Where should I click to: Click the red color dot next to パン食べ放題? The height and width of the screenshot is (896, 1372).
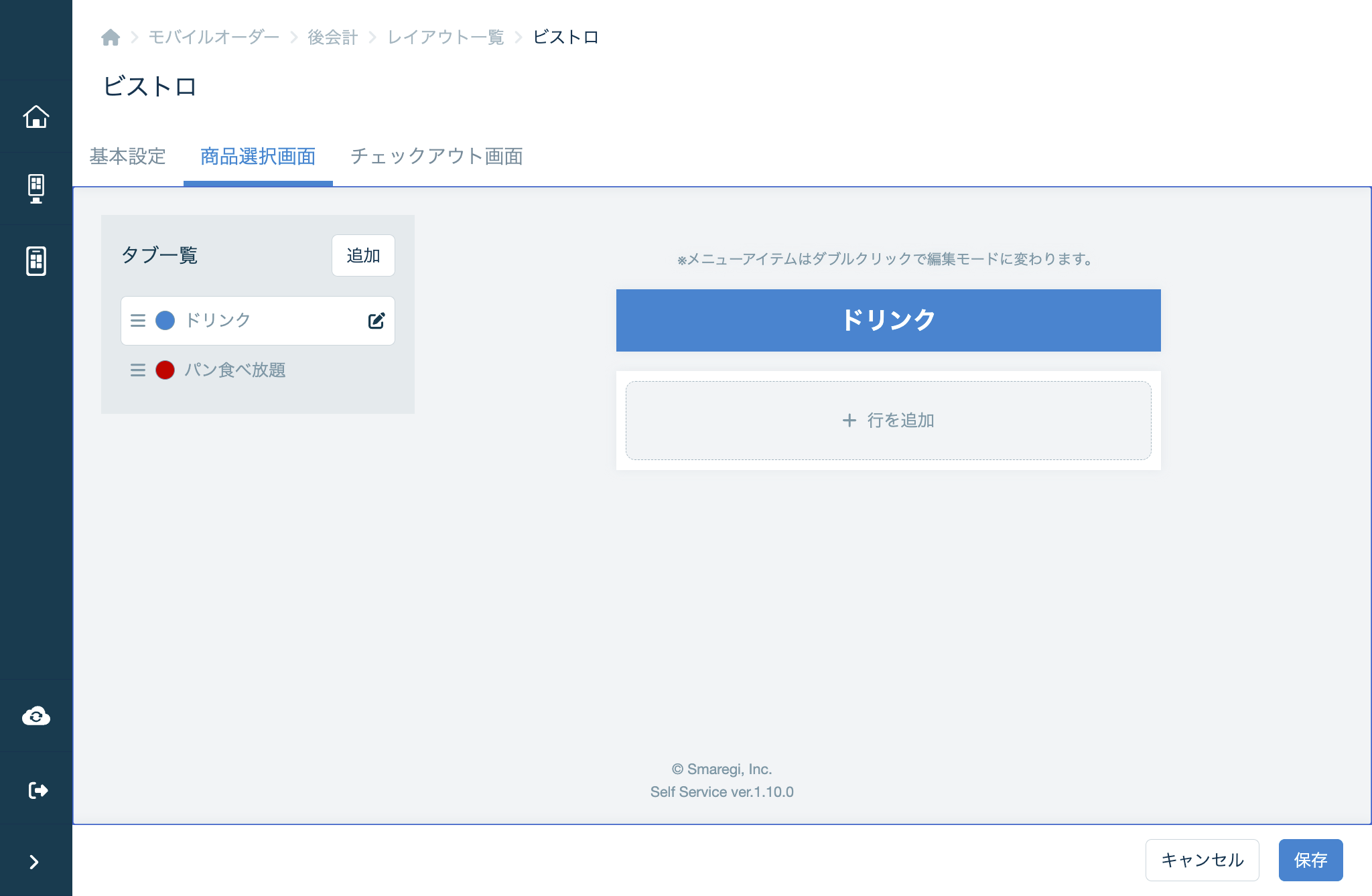165,370
